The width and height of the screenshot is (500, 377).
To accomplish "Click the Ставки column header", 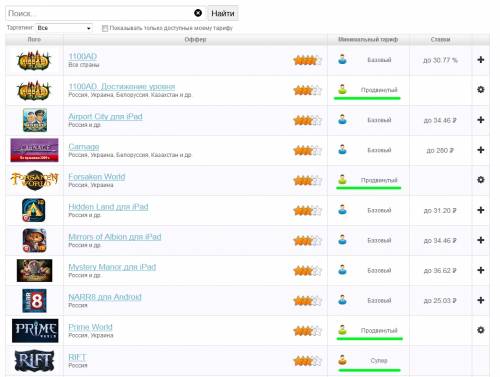I will [x=440, y=39].
